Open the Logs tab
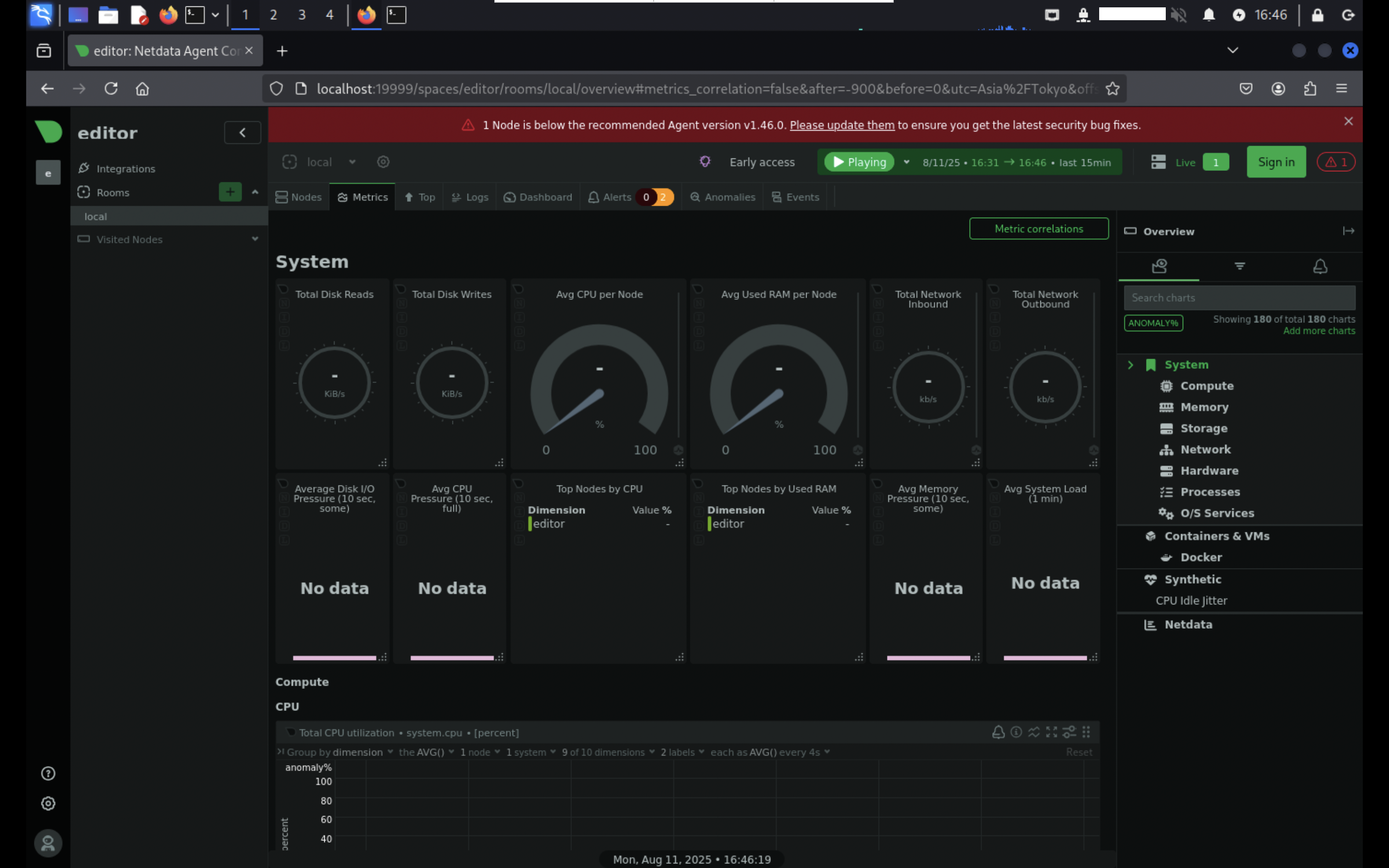The width and height of the screenshot is (1389, 868). click(x=470, y=197)
